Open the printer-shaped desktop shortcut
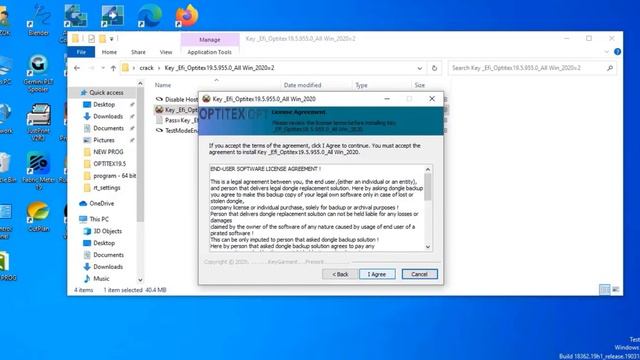The image size is (640, 360). pos(38,122)
